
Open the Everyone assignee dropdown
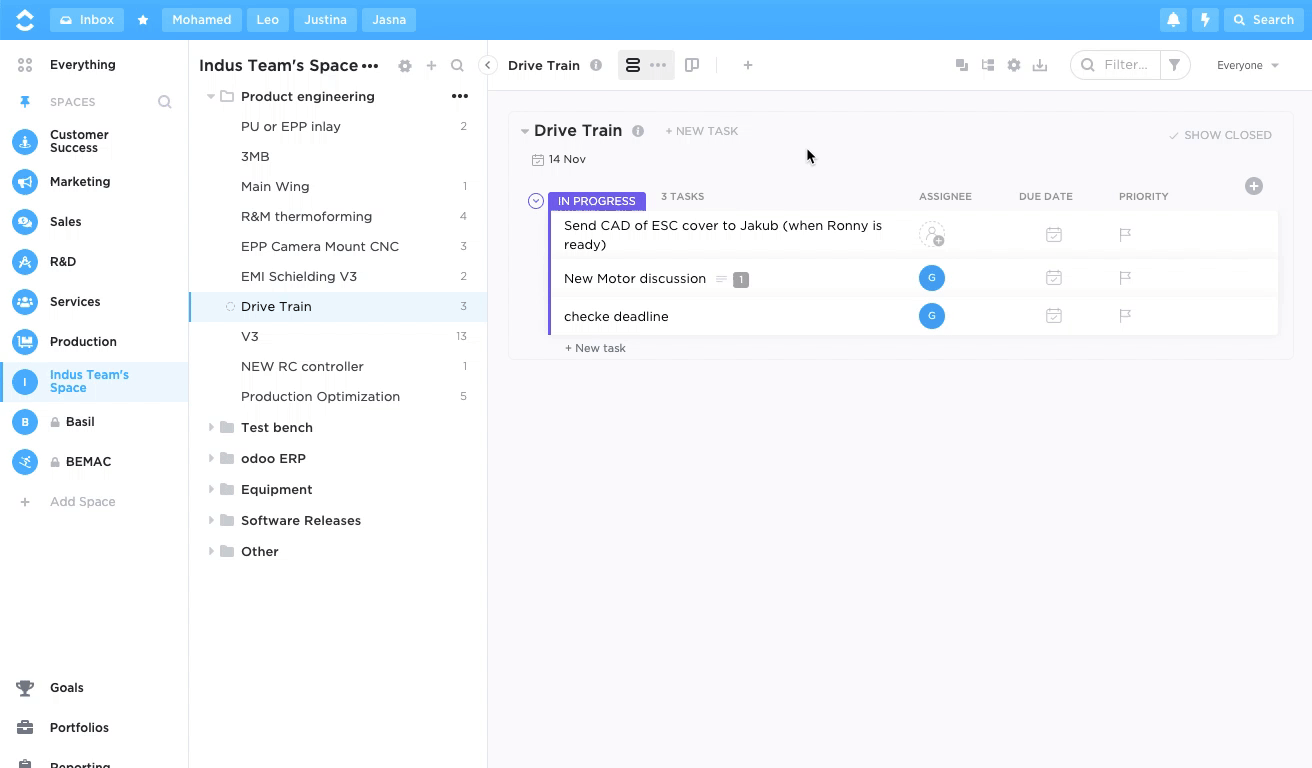1247,65
